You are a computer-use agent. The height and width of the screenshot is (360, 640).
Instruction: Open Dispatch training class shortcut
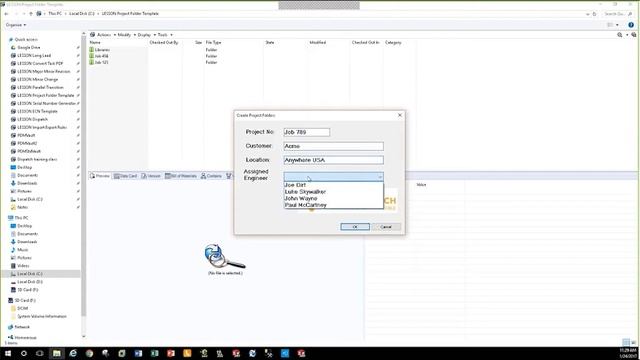[x=37, y=159]
